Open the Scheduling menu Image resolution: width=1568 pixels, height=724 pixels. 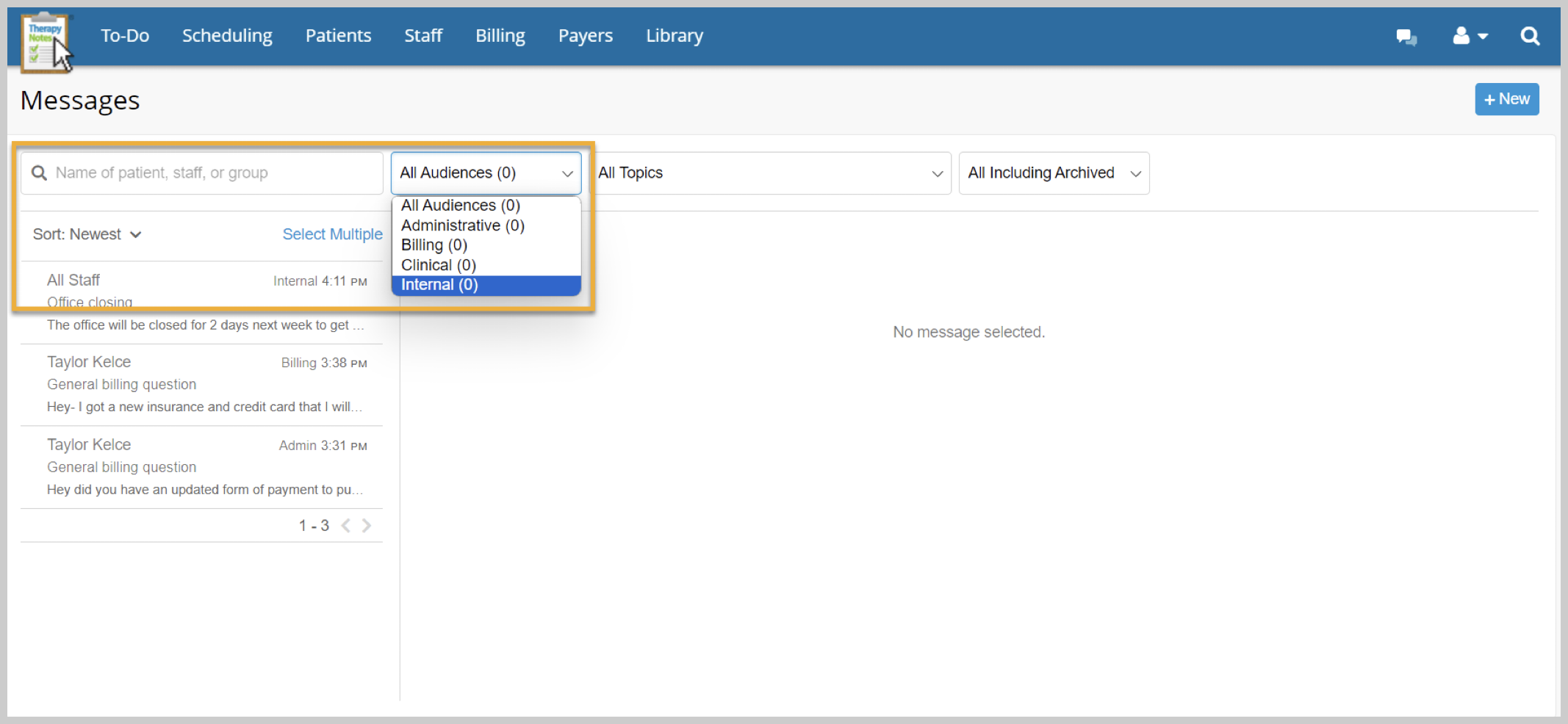[226, 35]
